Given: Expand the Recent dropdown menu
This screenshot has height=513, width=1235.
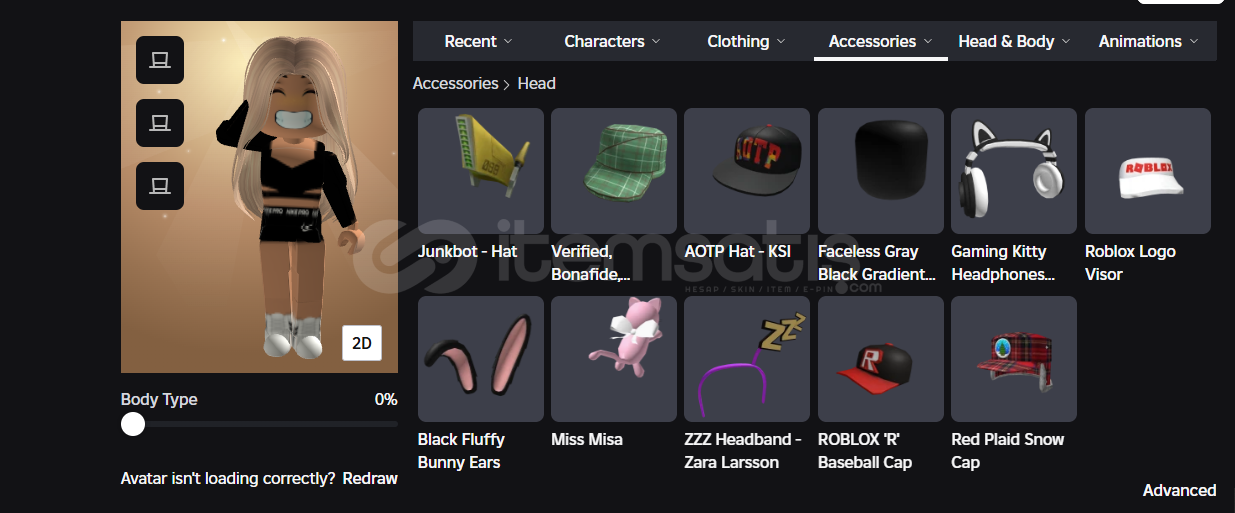Looking at the screenshot, I should click(x=478, y=41).
